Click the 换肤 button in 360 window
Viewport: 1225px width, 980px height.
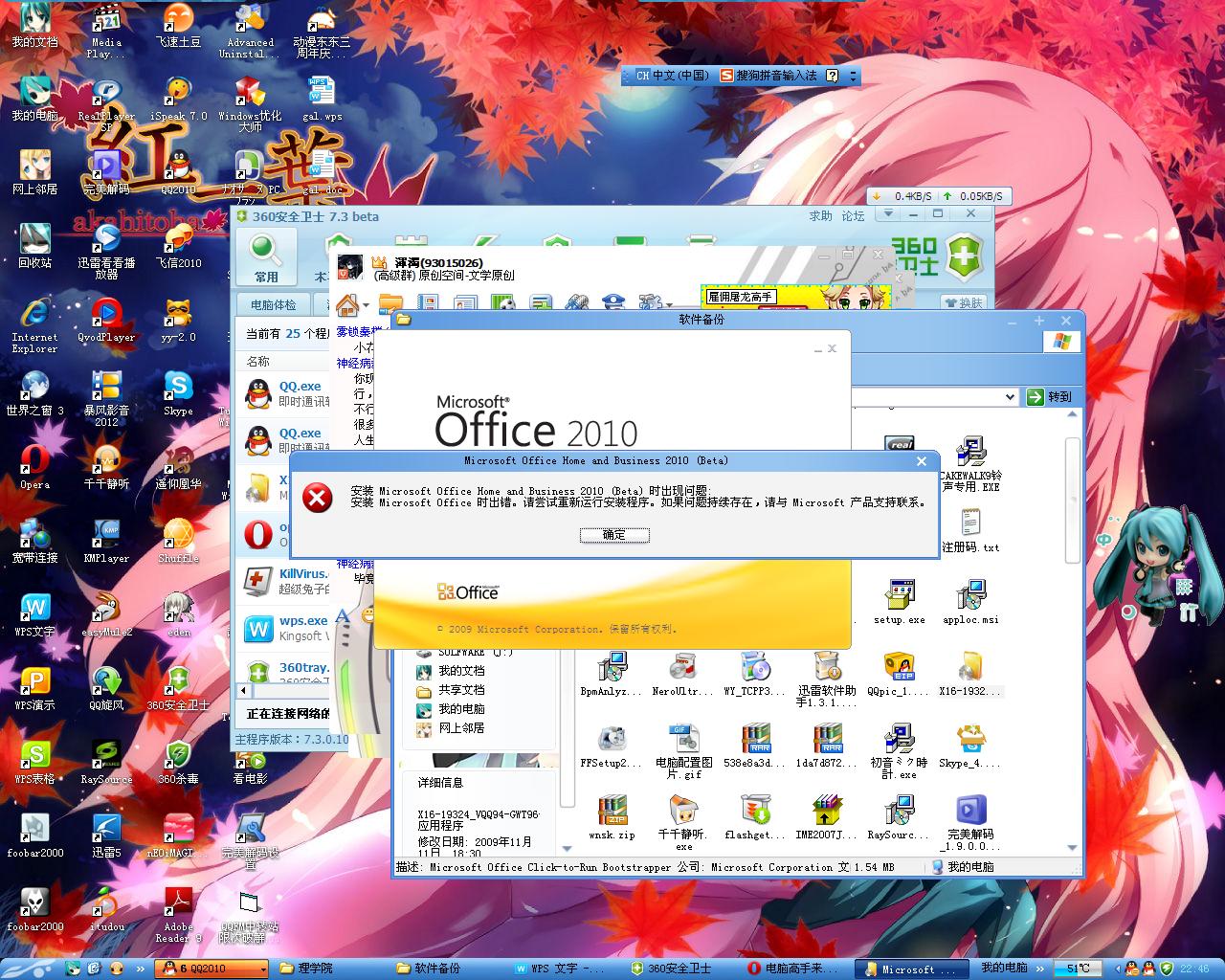[x=963, y=302]
